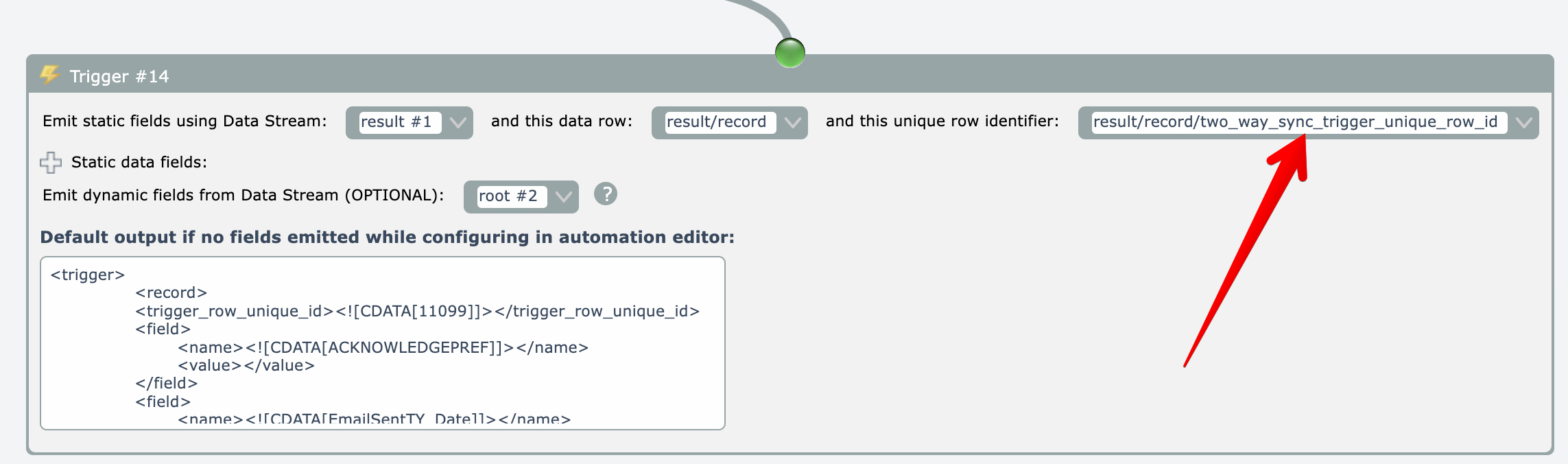This screenshot has width=1568, height=464.
Task: Click the trigger_row_unique_id line in the output
Action: click(417, 311)
